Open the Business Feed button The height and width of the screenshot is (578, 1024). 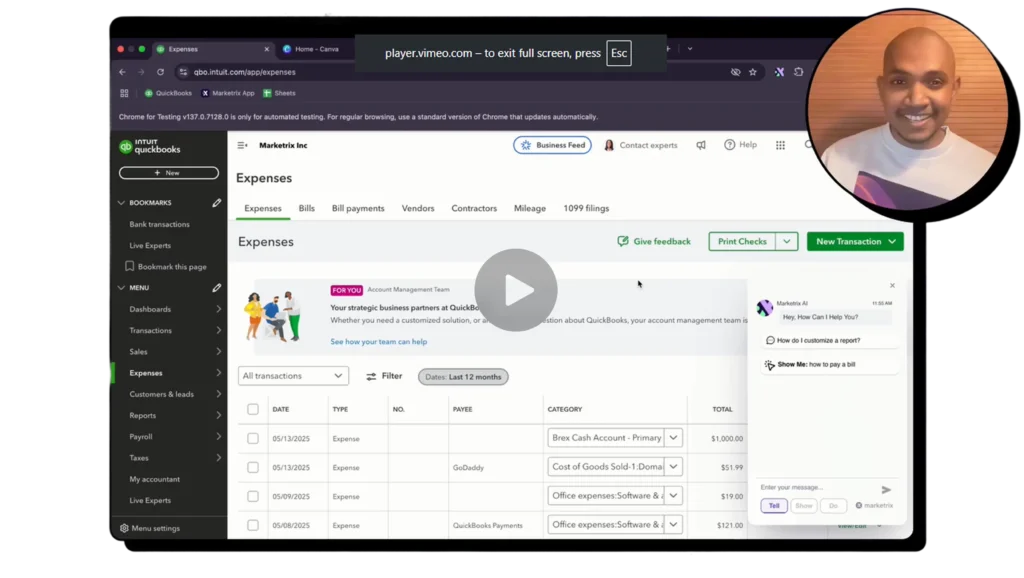tap(552, 145)
